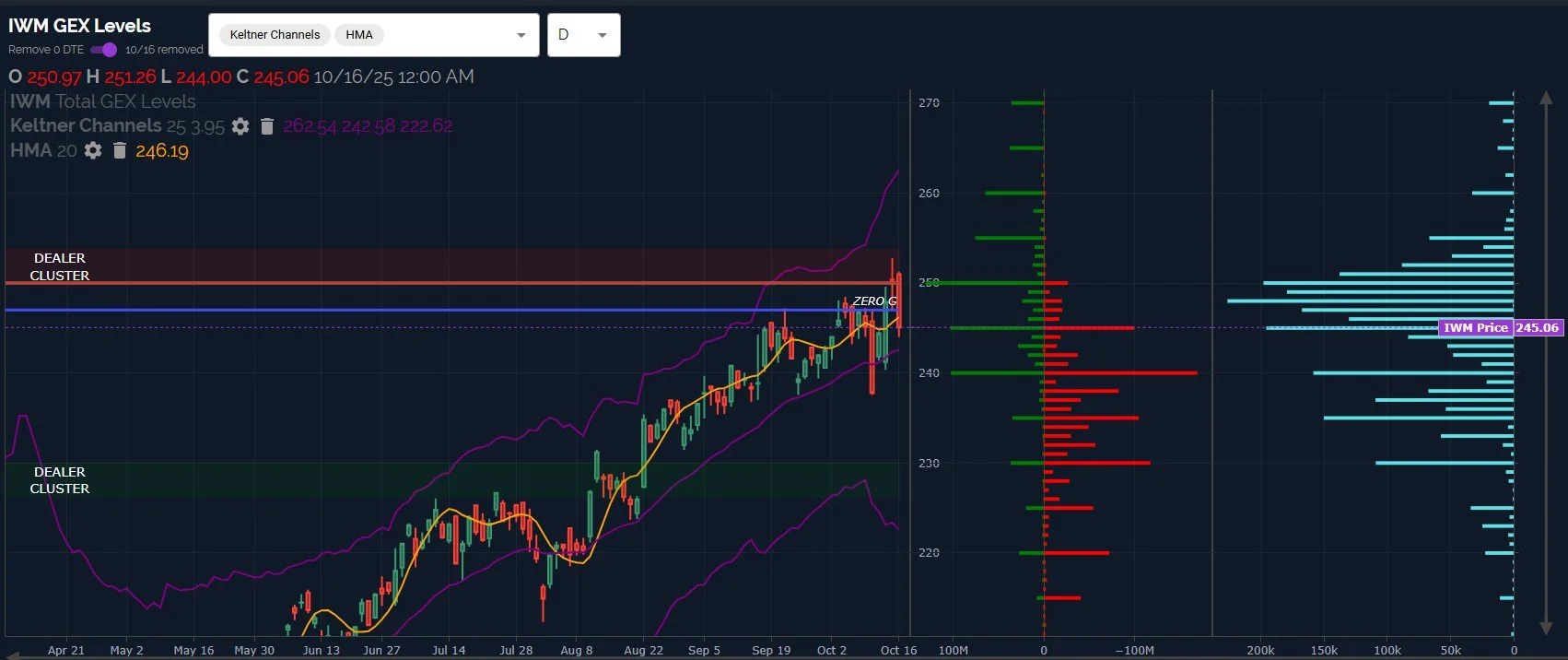Open Keltner Channels settings gear
Viewport: 1568px width, 660px height.
pyautogui.click(x=240, y=126)
